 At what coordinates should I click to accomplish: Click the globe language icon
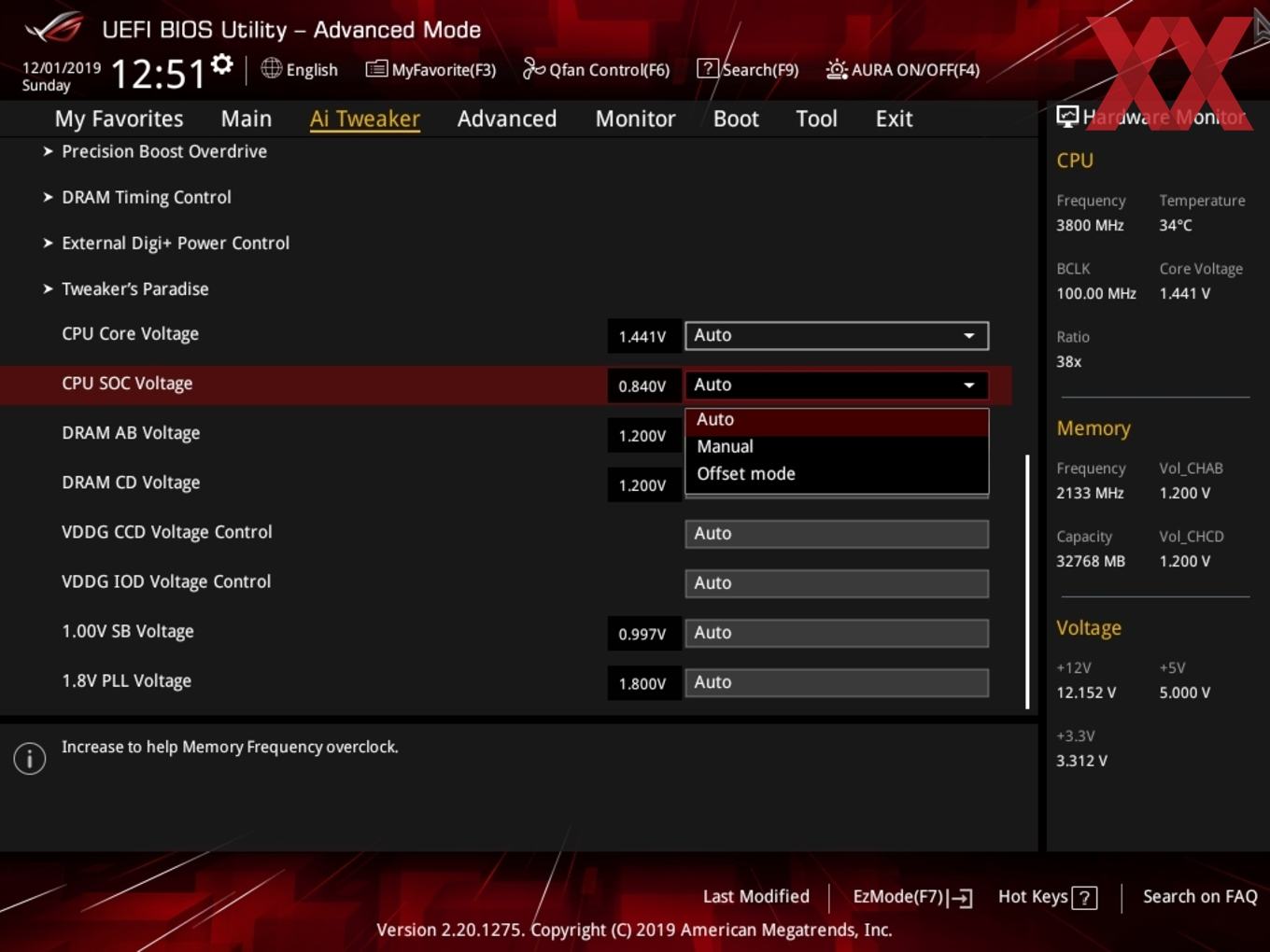pos(271,68)
